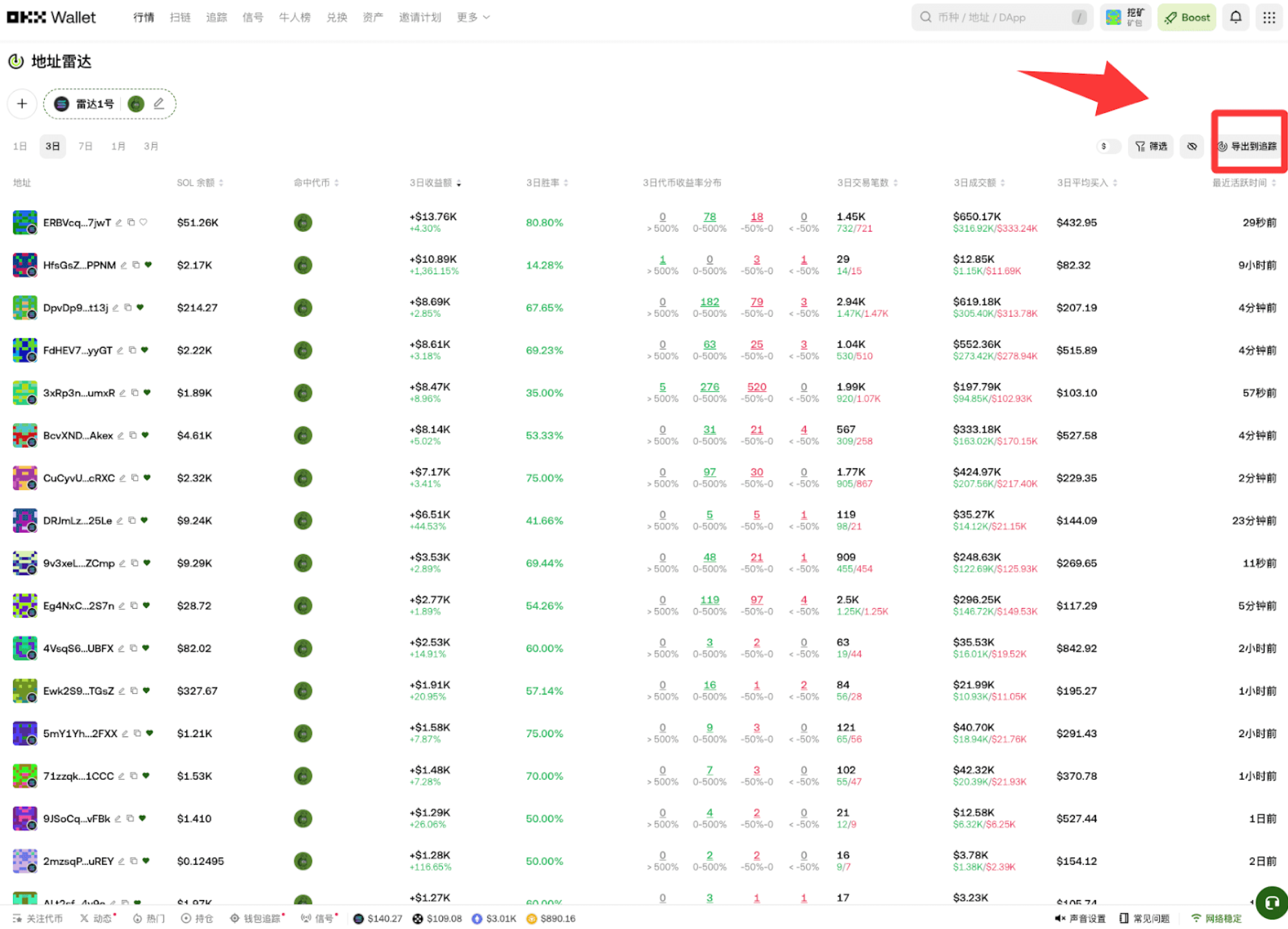Viewport: 1288px width, 929px height.
Task: Sort by the 3日收益额 column
Action: tap(435, 183)
